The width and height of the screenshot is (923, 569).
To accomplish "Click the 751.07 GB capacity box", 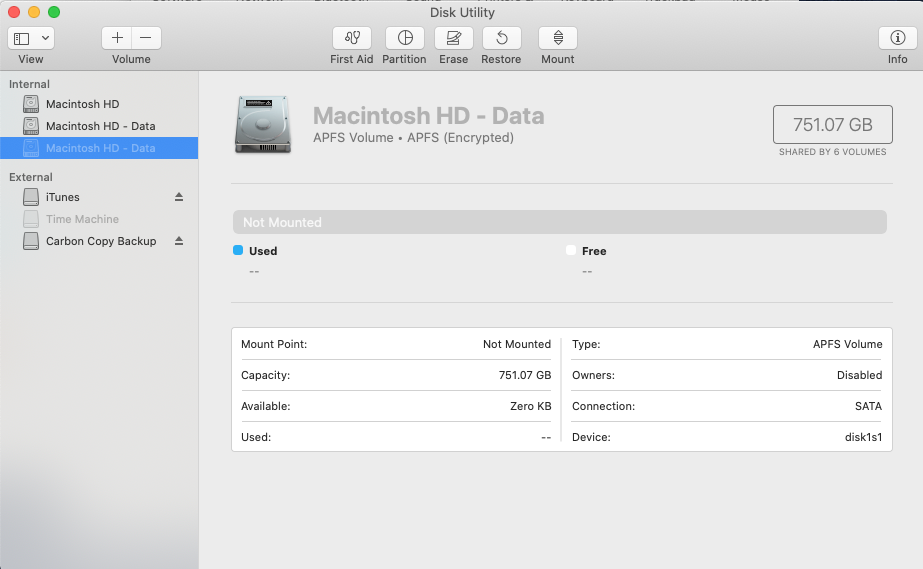I will click(832, 124).
